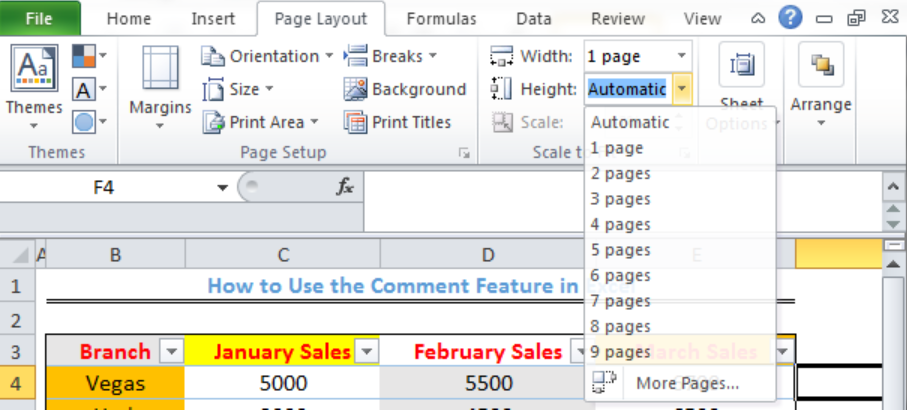The width and height of the screenshot is (908, 414).
Task: Open the Themes gallery button
Action: 34,87
